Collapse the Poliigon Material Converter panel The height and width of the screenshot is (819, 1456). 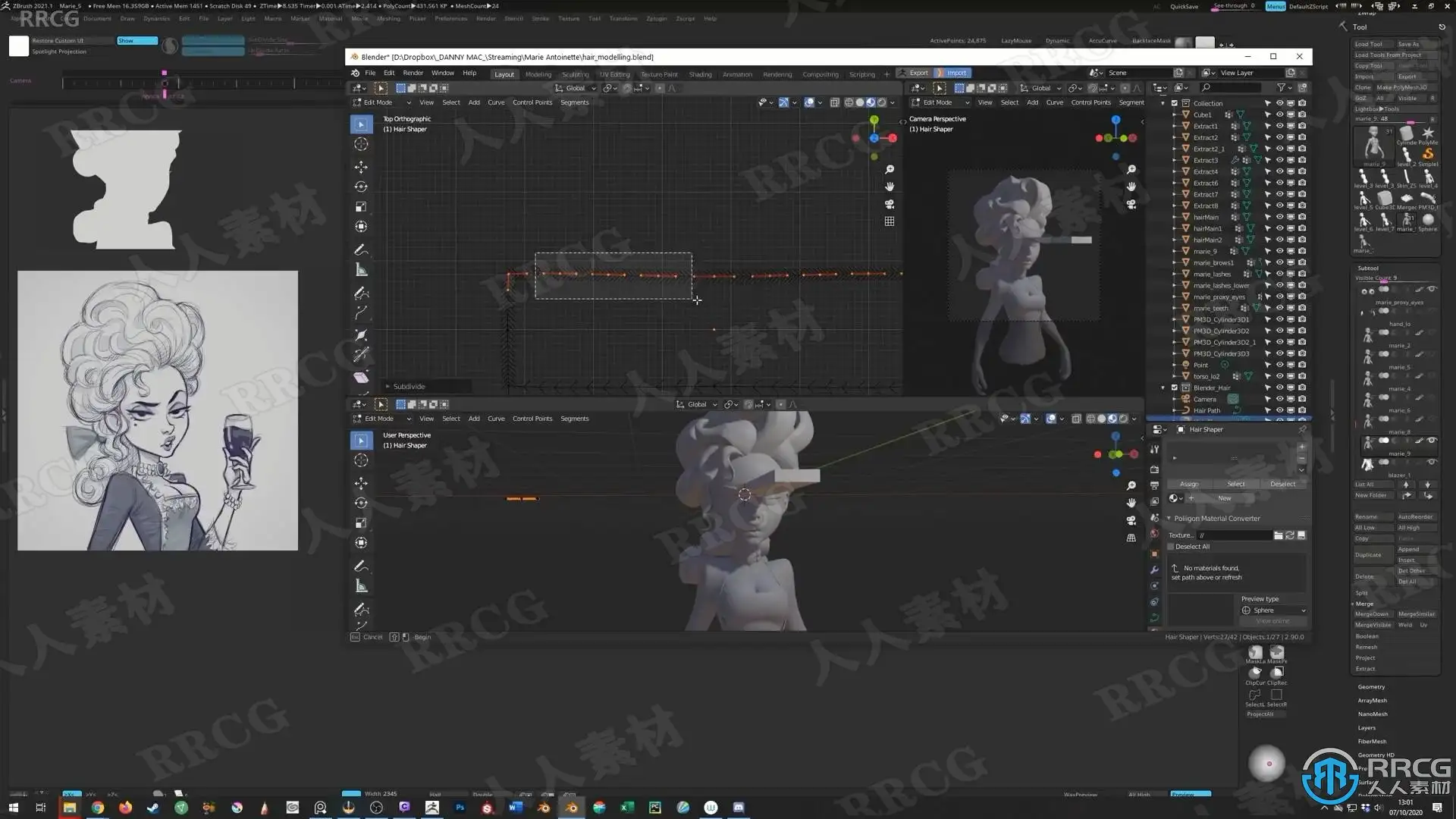[1169, 519]
